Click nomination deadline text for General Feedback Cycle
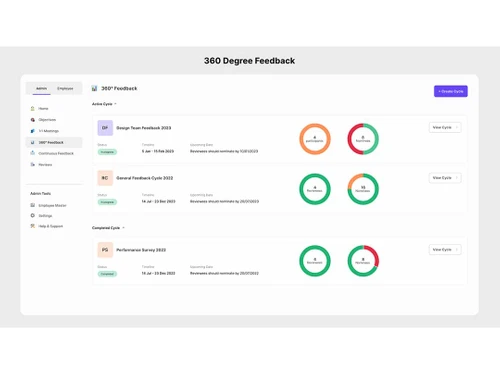This screenshot has height=375, width=500. 224,201
